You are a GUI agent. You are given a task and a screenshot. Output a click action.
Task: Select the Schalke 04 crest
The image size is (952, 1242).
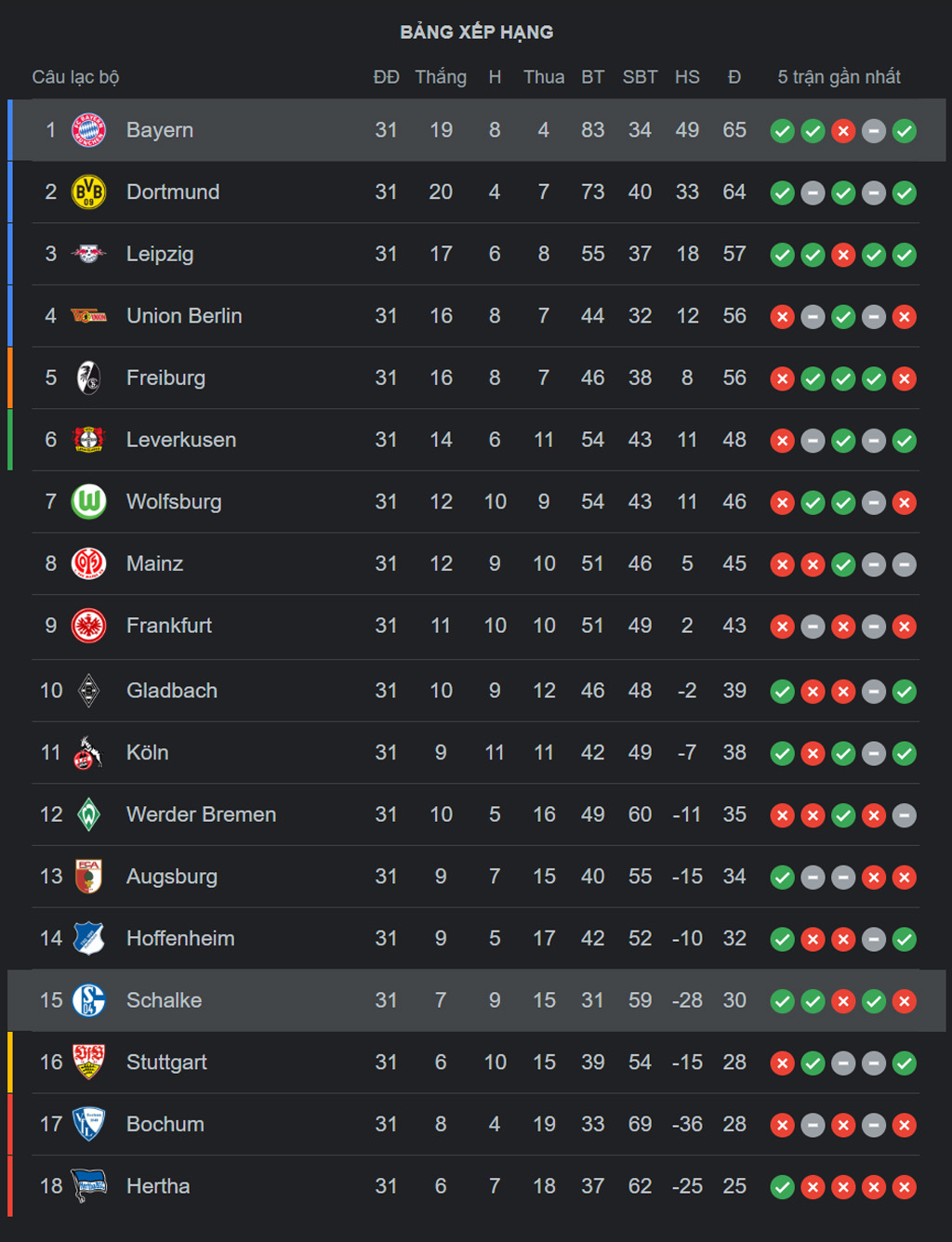[x=88, y=1000]
